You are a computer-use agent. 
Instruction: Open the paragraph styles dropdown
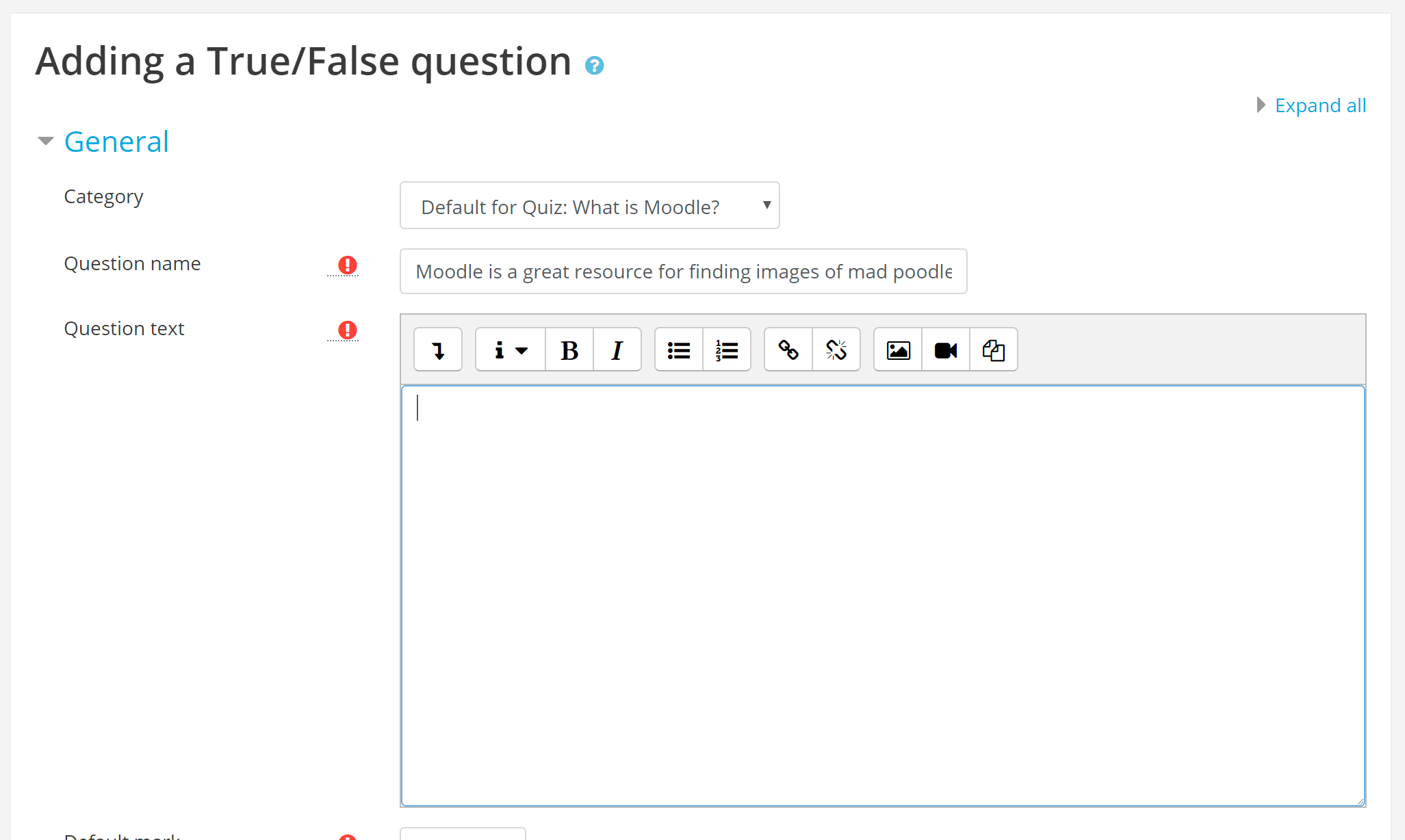click(x=511, y=350)
